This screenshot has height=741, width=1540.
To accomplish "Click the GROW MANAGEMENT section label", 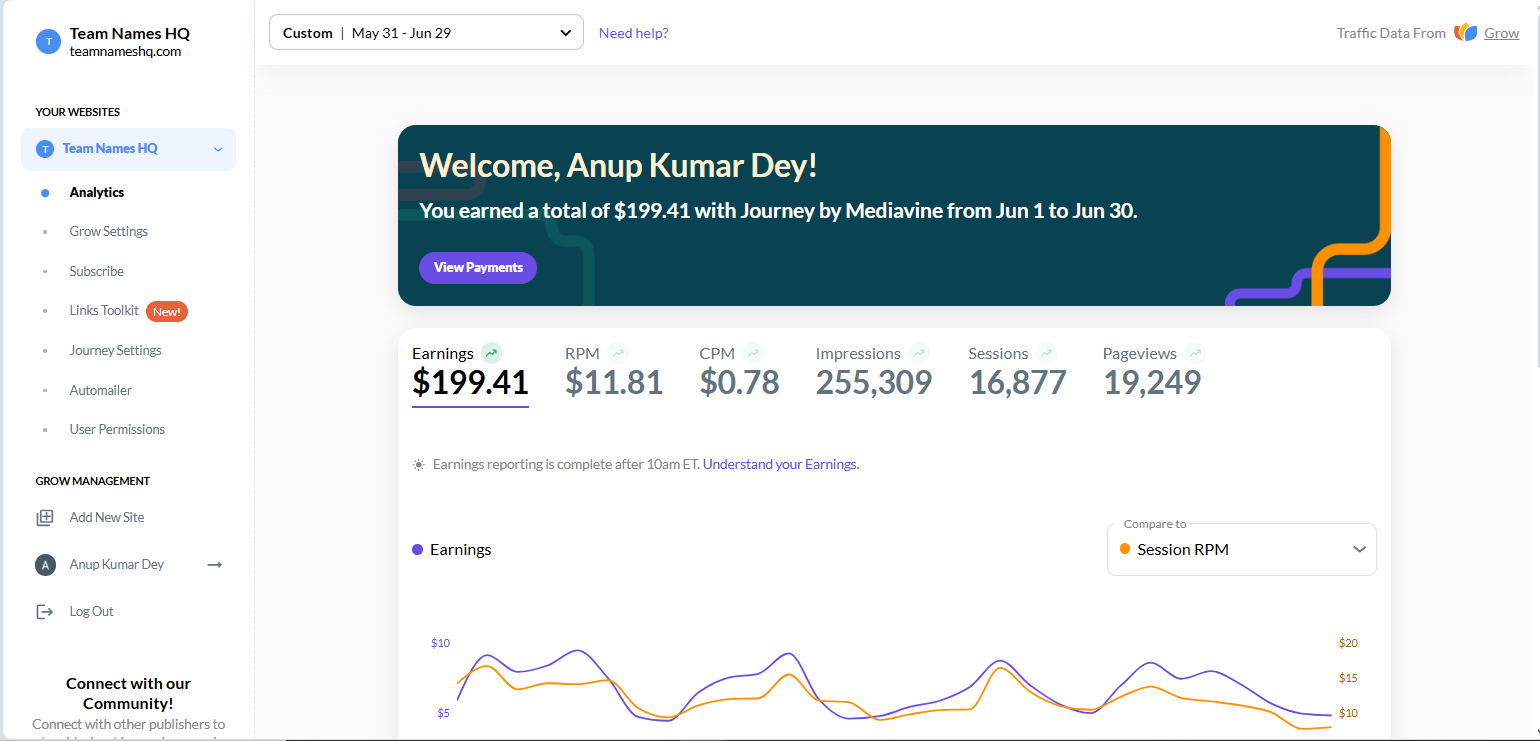I will point(93,481).
